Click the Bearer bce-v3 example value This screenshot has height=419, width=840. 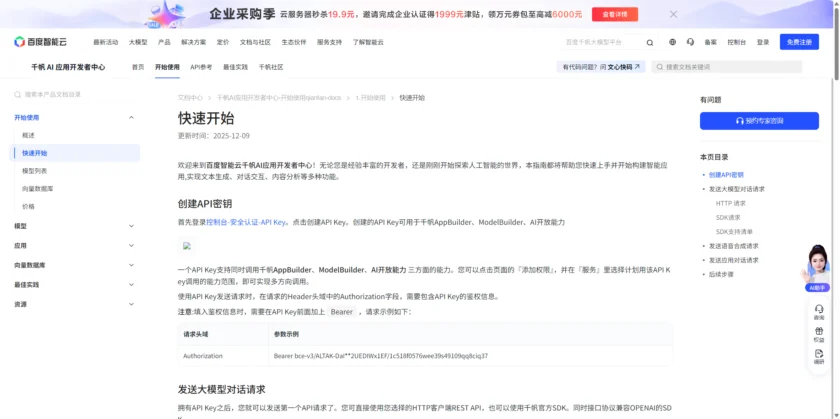(380, 356)
